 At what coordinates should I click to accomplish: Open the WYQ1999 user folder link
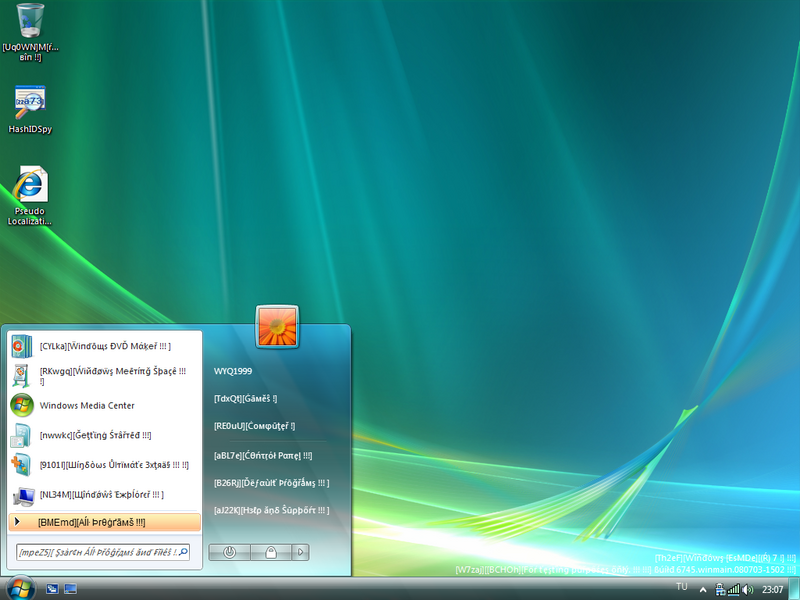pyautogui.click(x=233, y=371)
